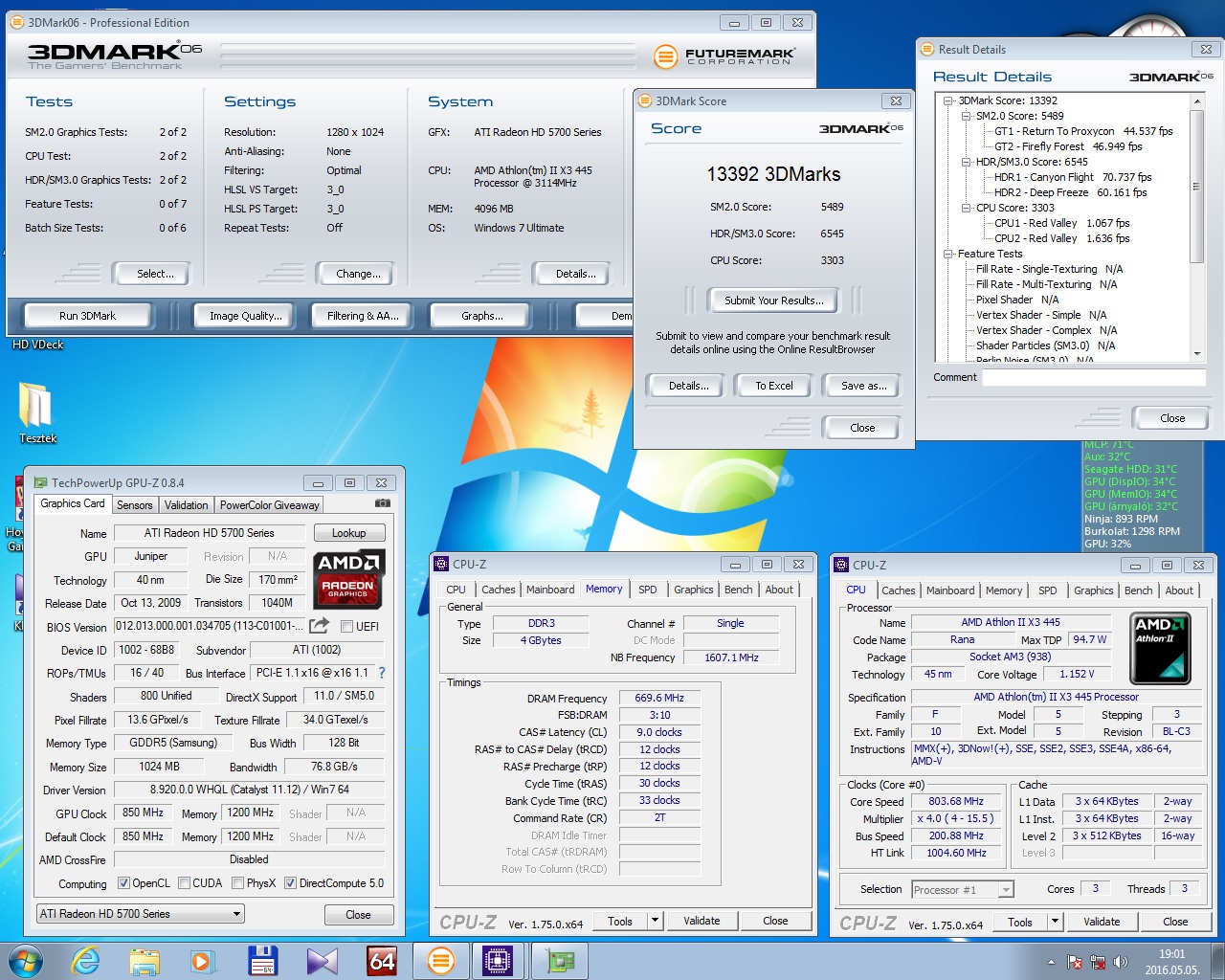The image size is (1225, 980).
Task: Open the Processor #1 selection dropdown
Action: pos(963,890)
